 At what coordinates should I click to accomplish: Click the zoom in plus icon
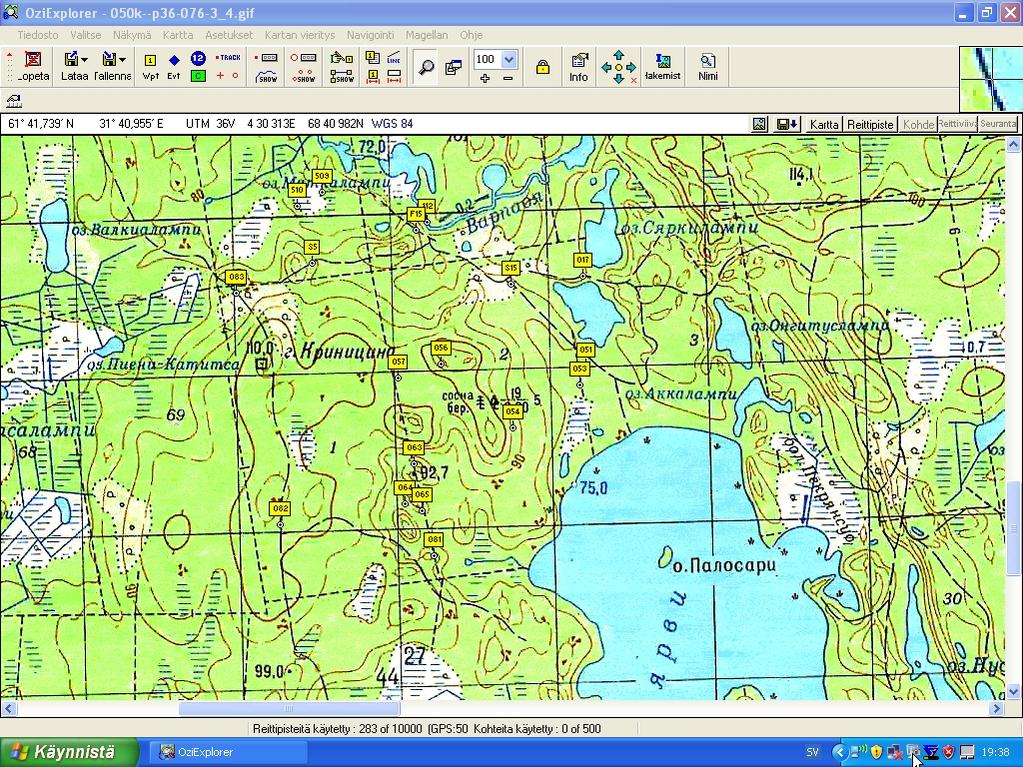coord(485,78)
